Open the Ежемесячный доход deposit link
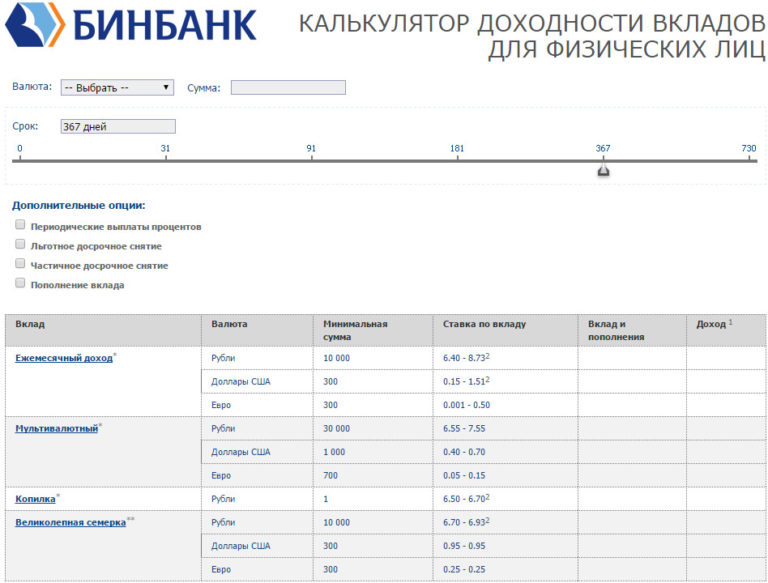768x583 pixels. coord(64,358)
